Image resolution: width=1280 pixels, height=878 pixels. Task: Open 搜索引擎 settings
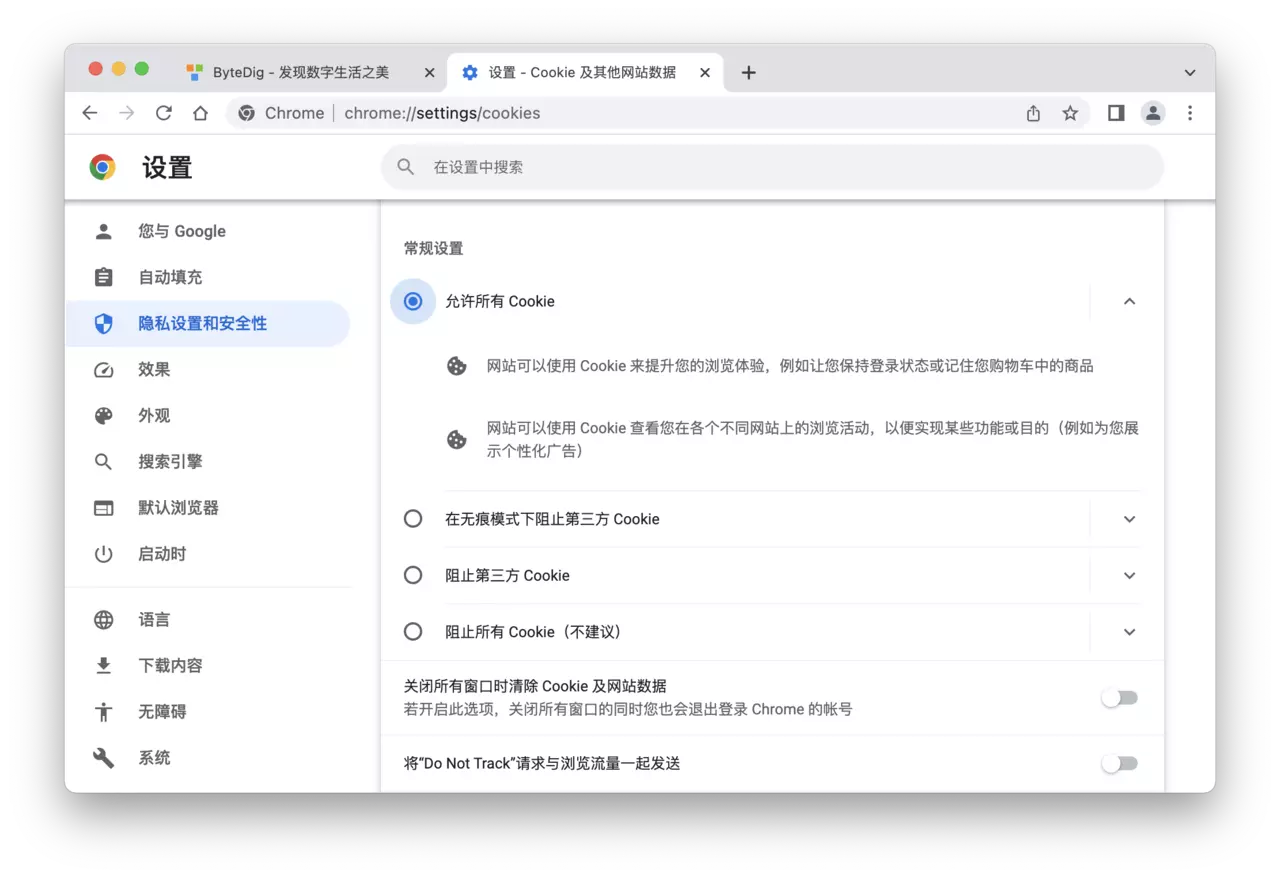pos(208,461)
